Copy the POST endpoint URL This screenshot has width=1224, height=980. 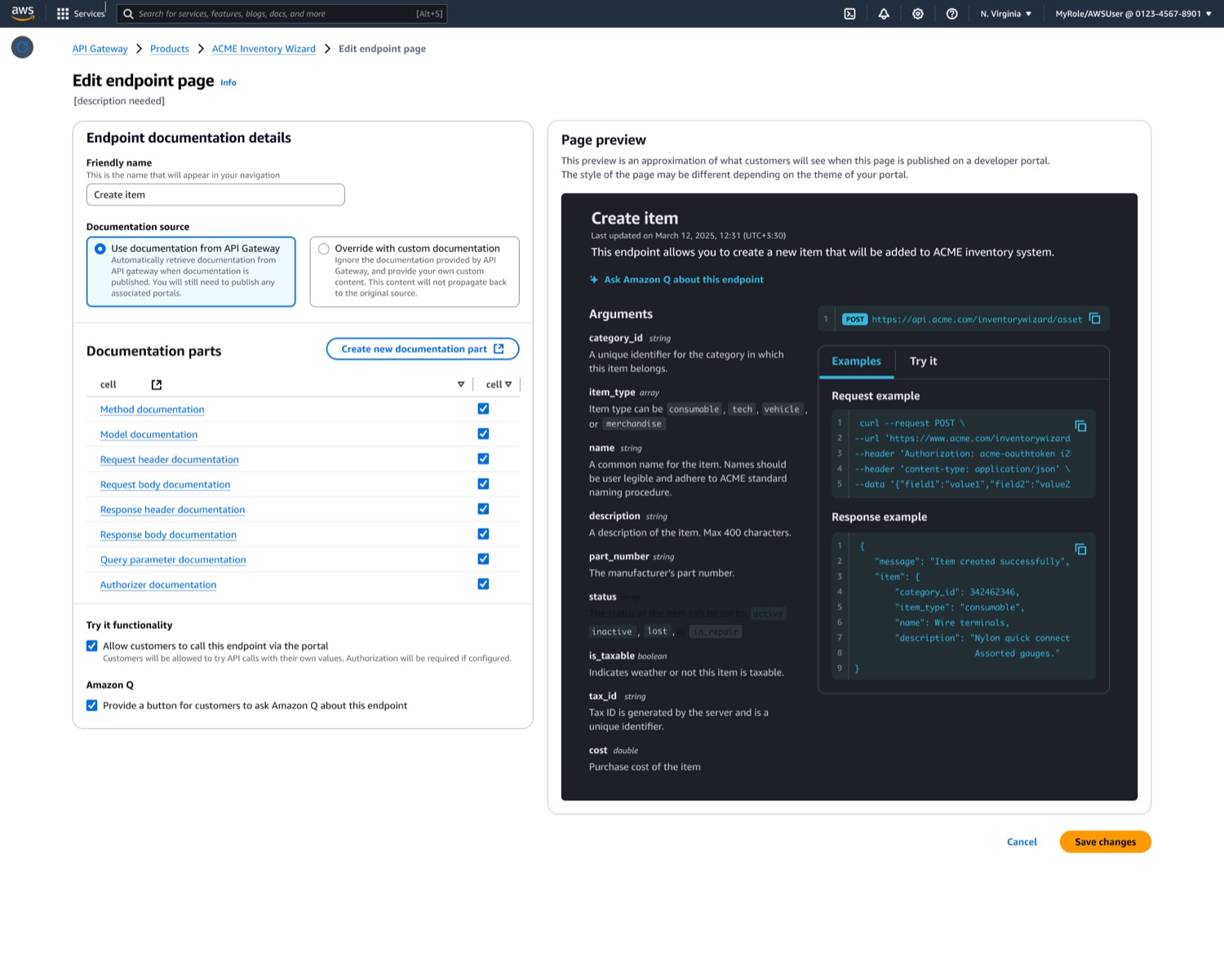point(1095,319)
